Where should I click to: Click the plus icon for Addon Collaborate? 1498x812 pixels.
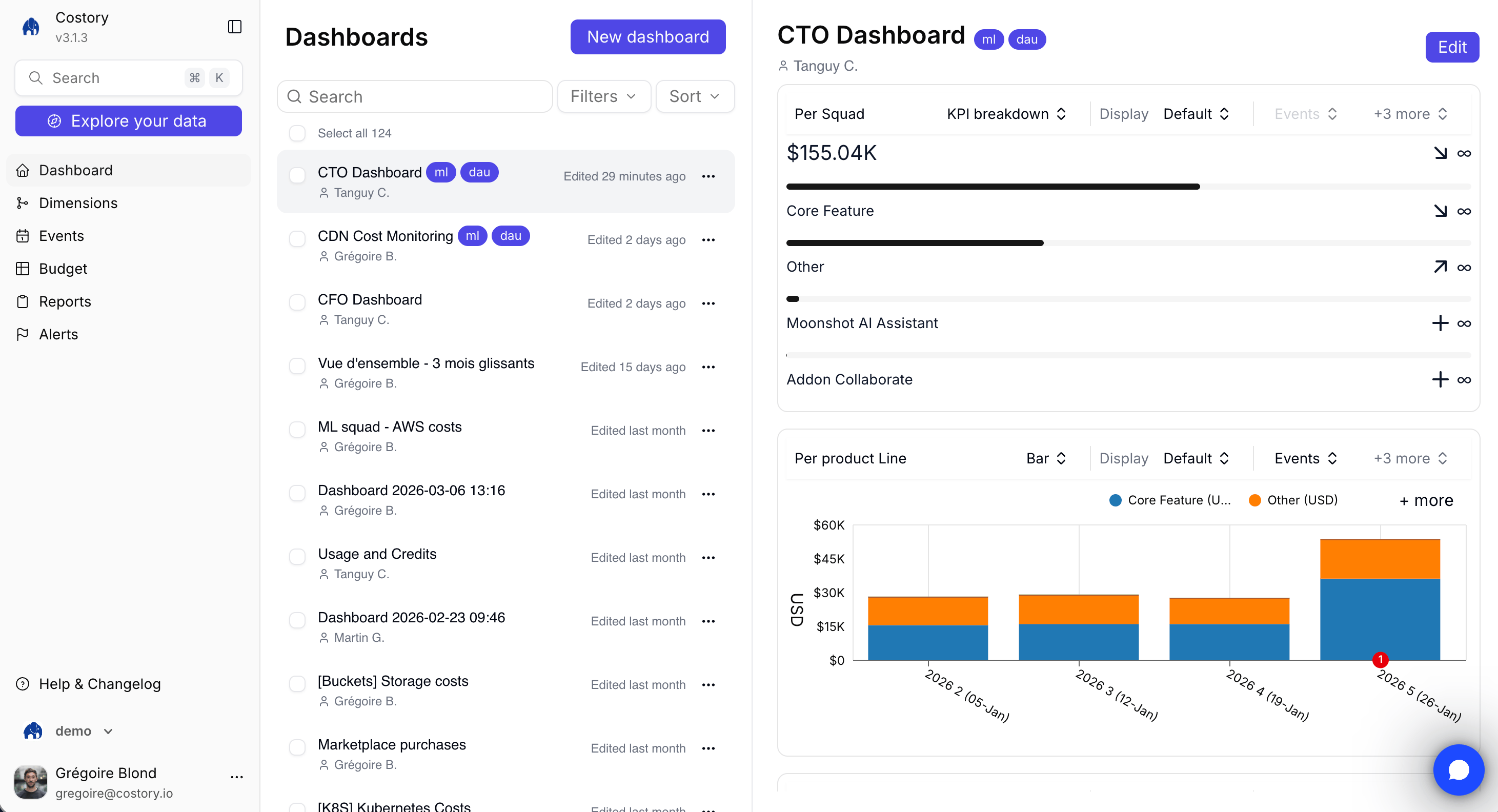click(x=1441, y=379)
